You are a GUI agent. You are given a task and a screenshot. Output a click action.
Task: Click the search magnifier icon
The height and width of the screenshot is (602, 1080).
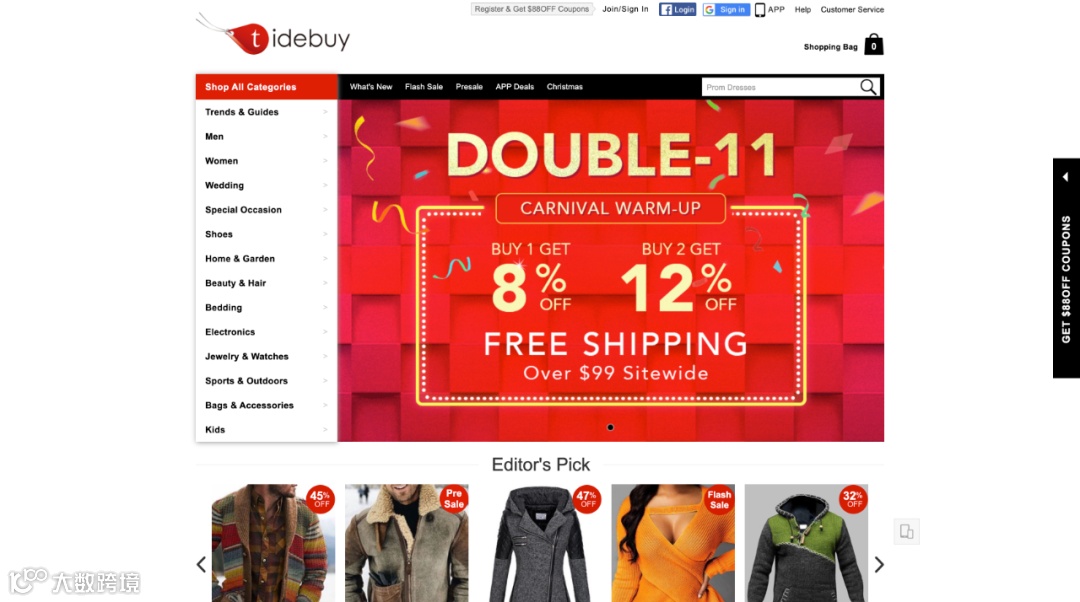[868, 87]
